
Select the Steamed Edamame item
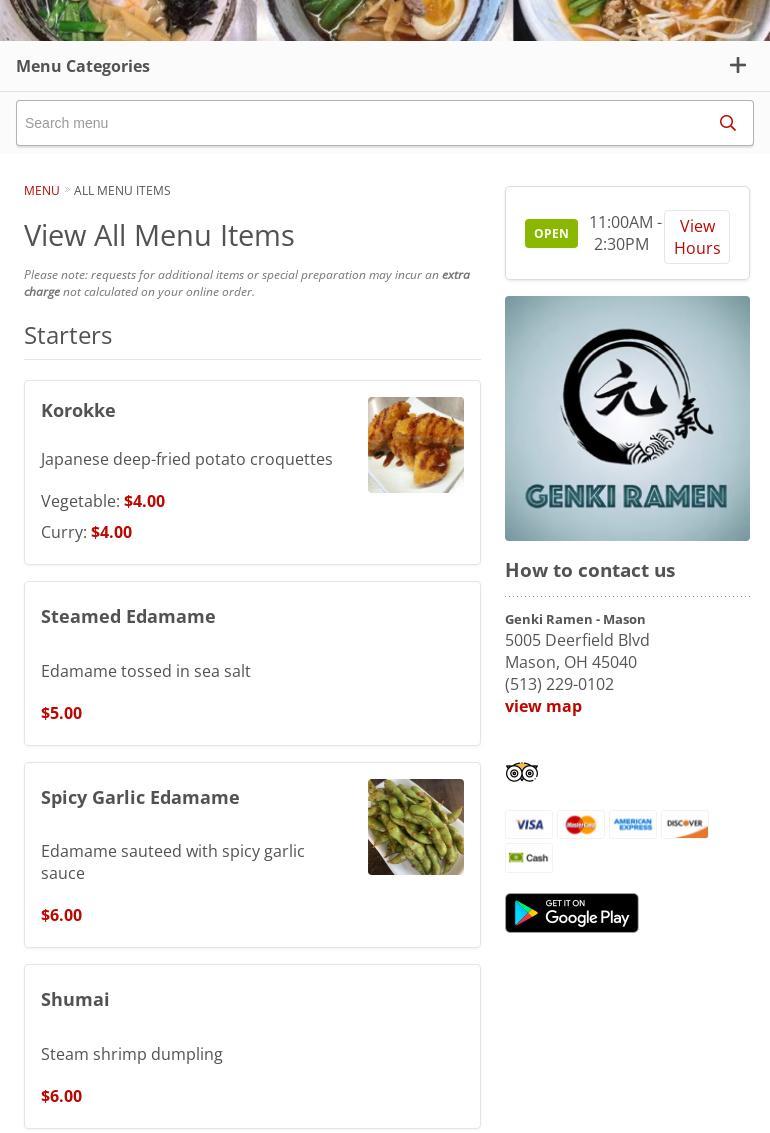pyautogui.click(x=252, y=663)
